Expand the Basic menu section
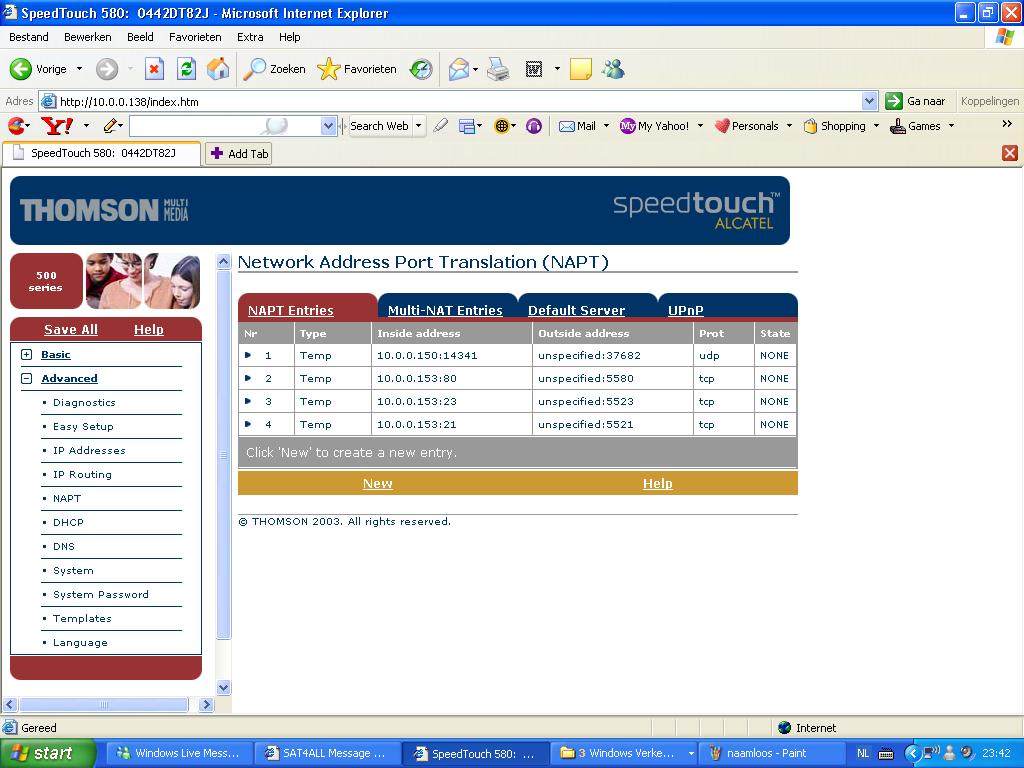Screen dimensions: 1024x768 [x=27, y=355]
